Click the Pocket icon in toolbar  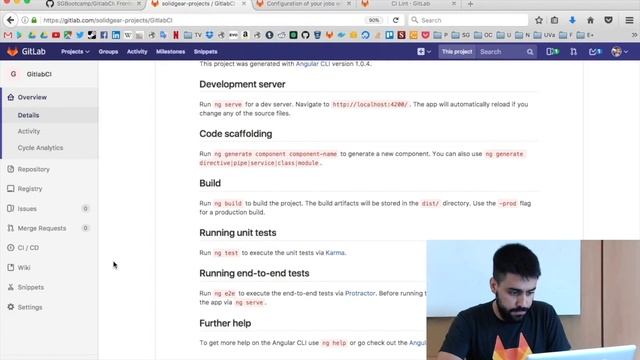[x=608, y=20]
